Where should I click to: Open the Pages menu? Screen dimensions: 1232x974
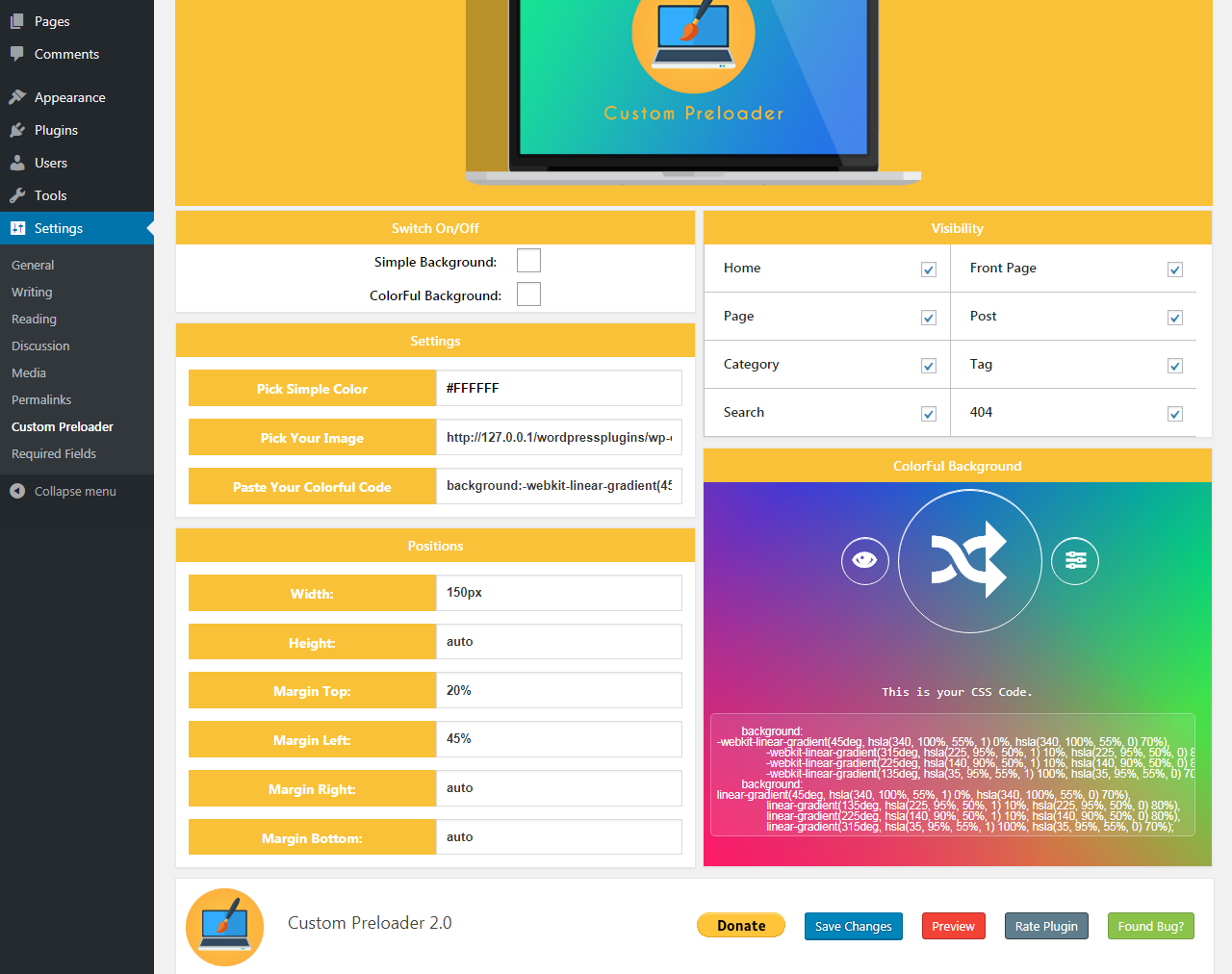[x=77, y=21]
